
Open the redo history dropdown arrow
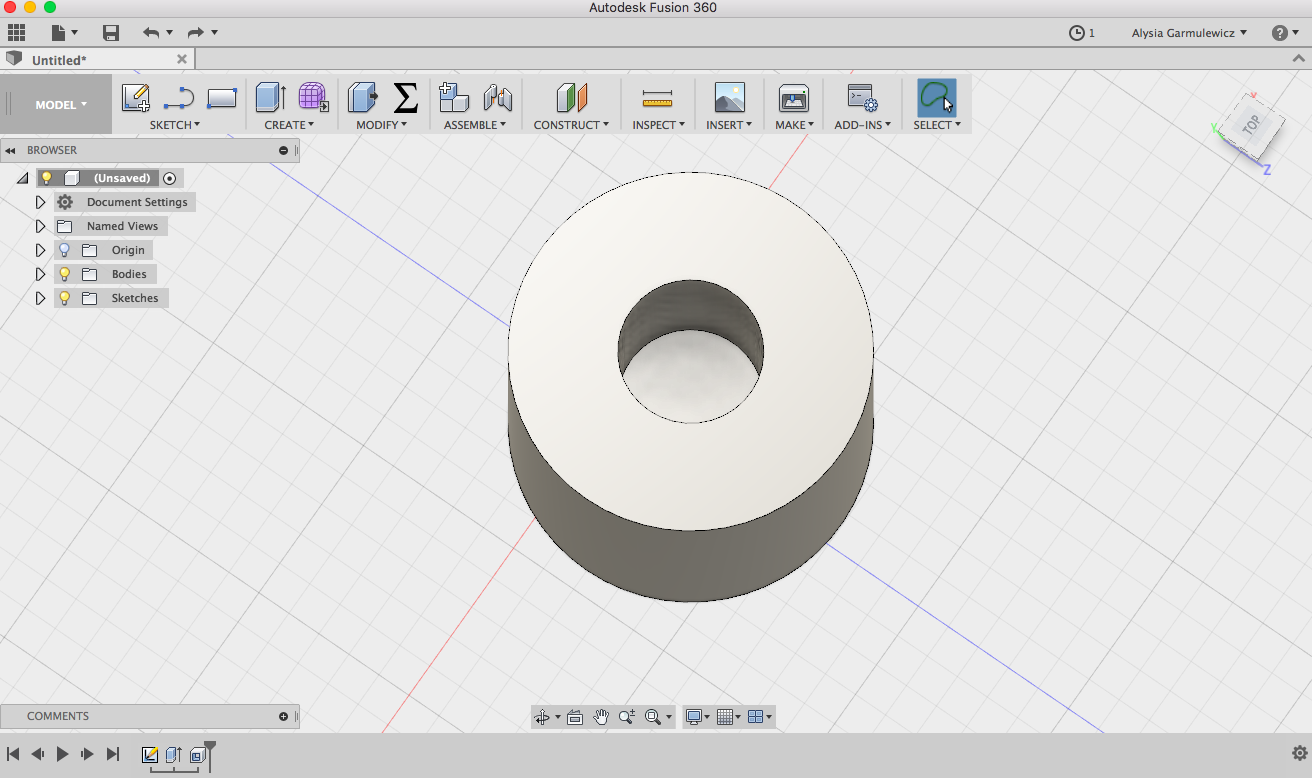click(214, 33)
